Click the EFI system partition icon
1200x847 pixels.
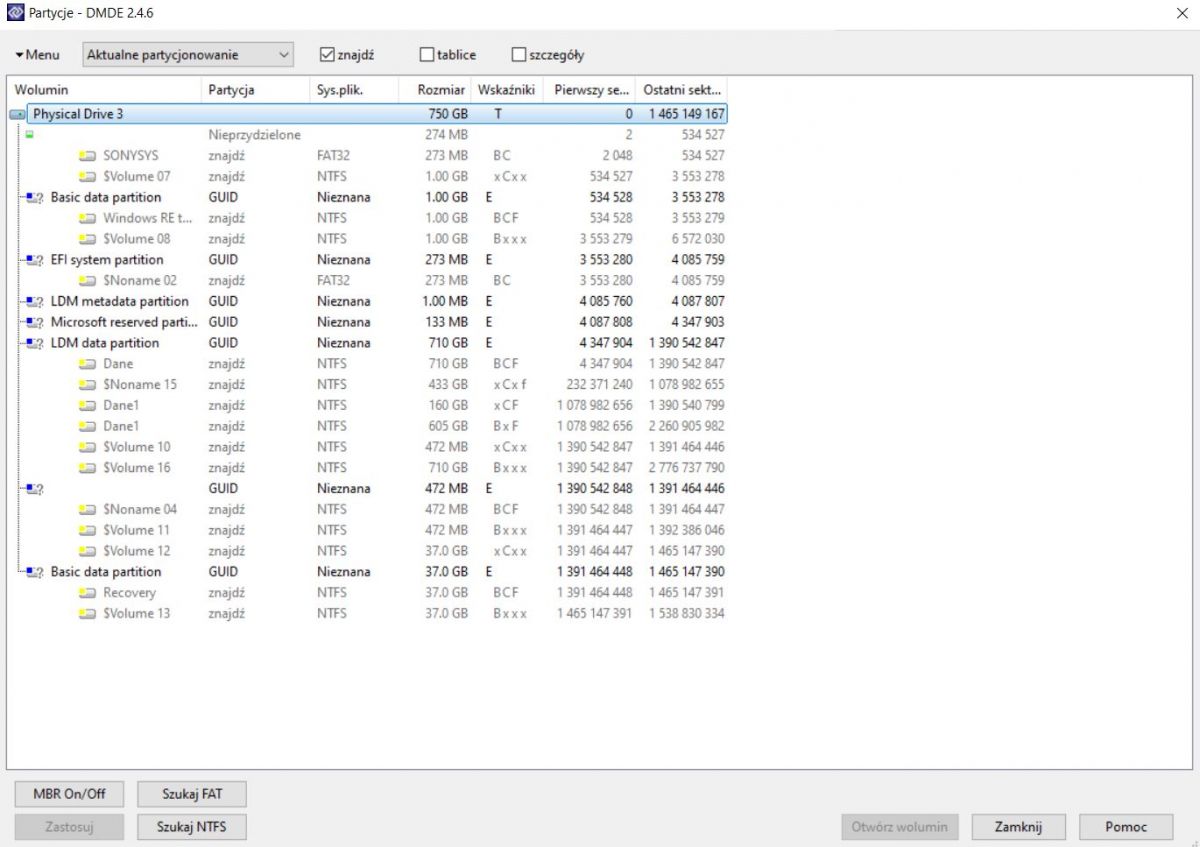pos(36,260)
